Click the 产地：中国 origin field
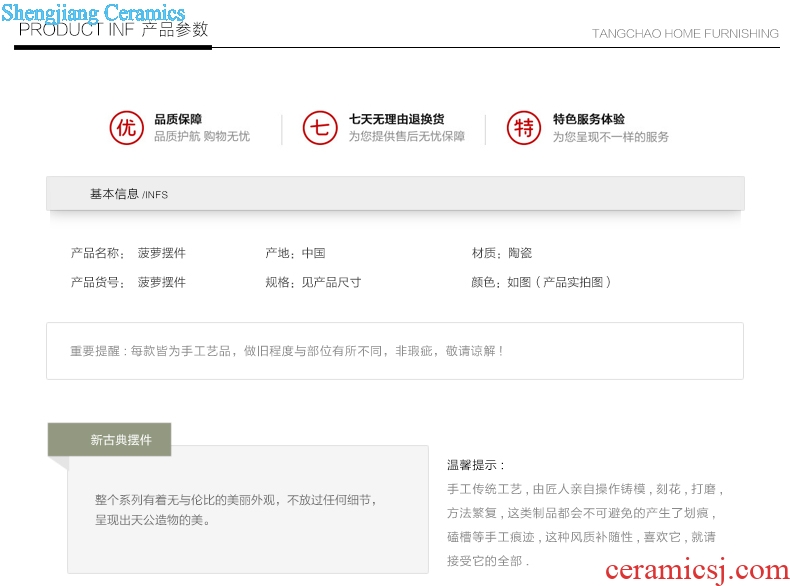This screenshot has width=790, height=586. click(295, 254)
